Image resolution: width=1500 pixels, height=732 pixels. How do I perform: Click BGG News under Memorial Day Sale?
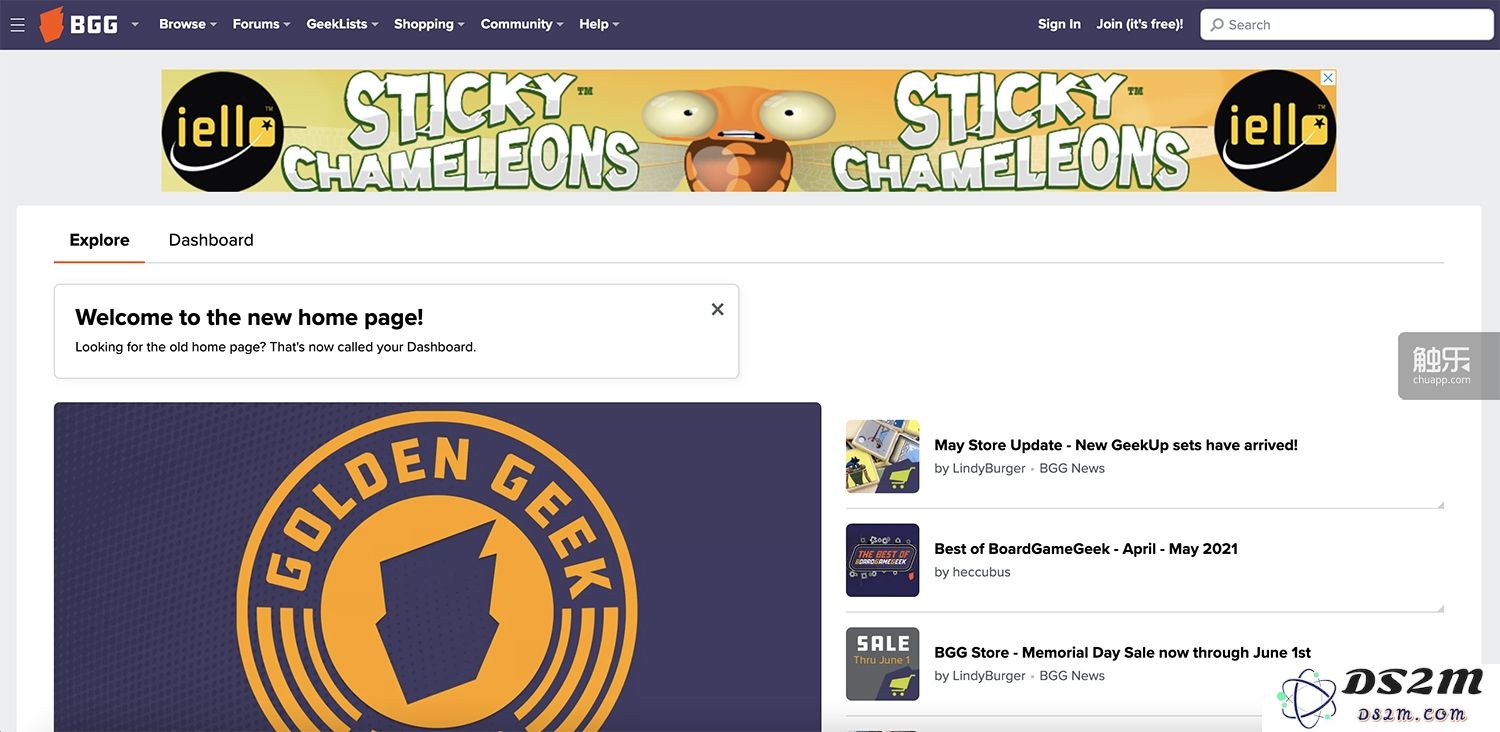(x=1072, y=676)
